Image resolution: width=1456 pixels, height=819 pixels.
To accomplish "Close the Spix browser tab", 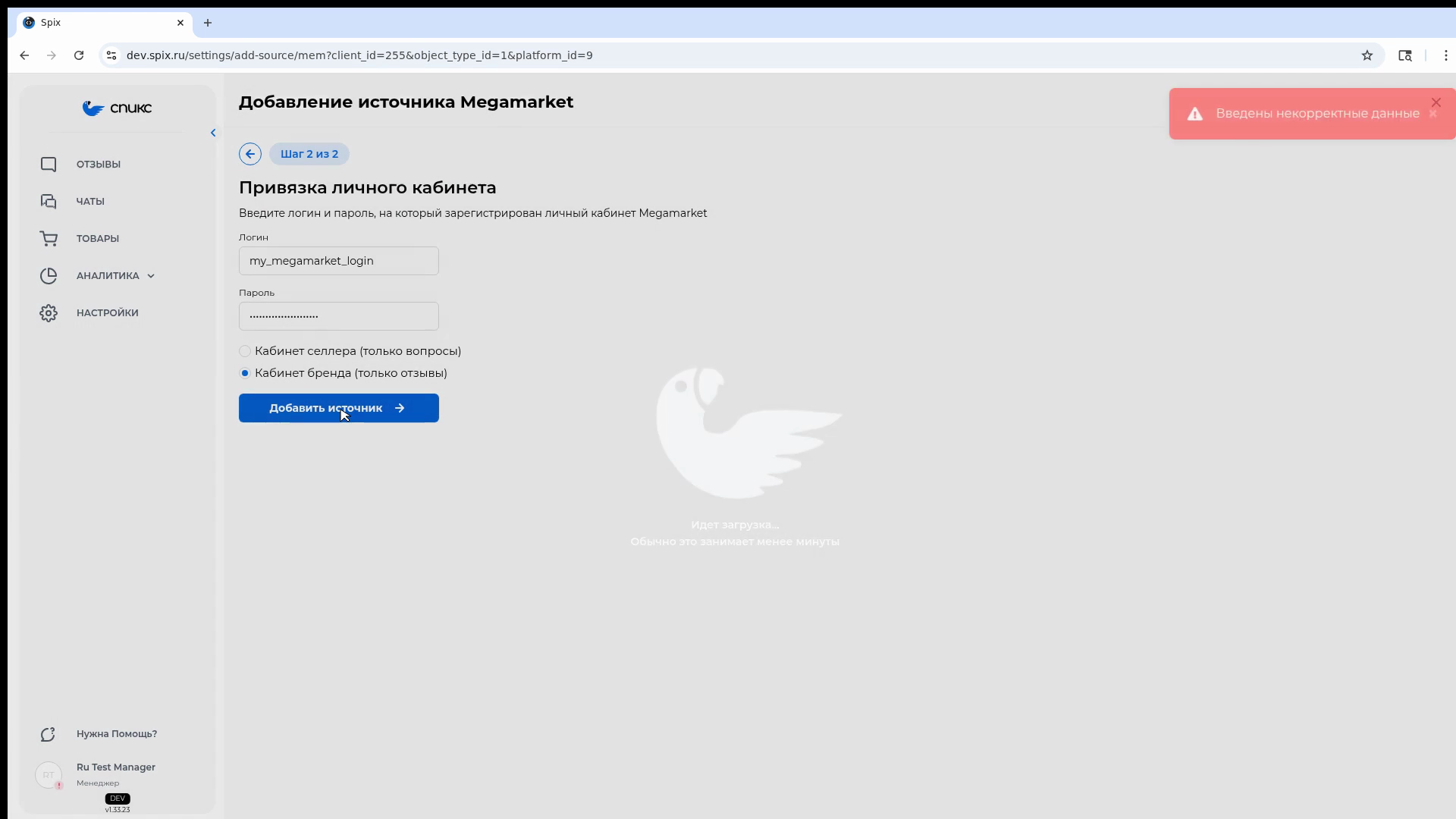I will click(180, 23).
